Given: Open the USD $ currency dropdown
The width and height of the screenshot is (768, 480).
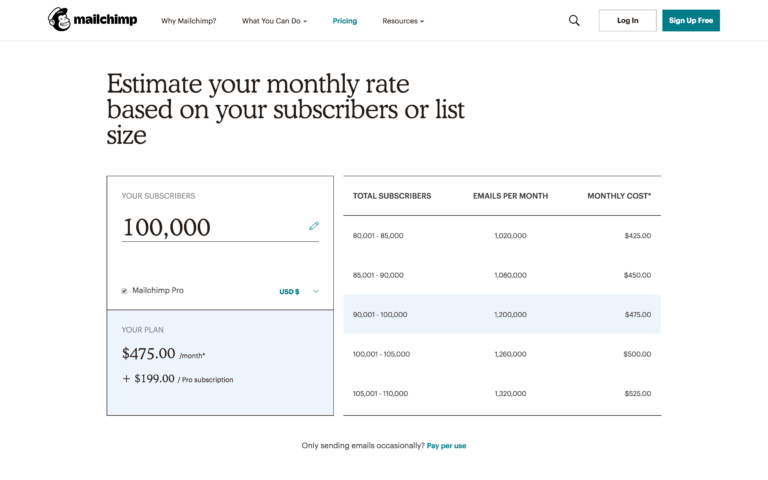Looking at the screenshot, I should pyautogui.click(x=299, y=291).
